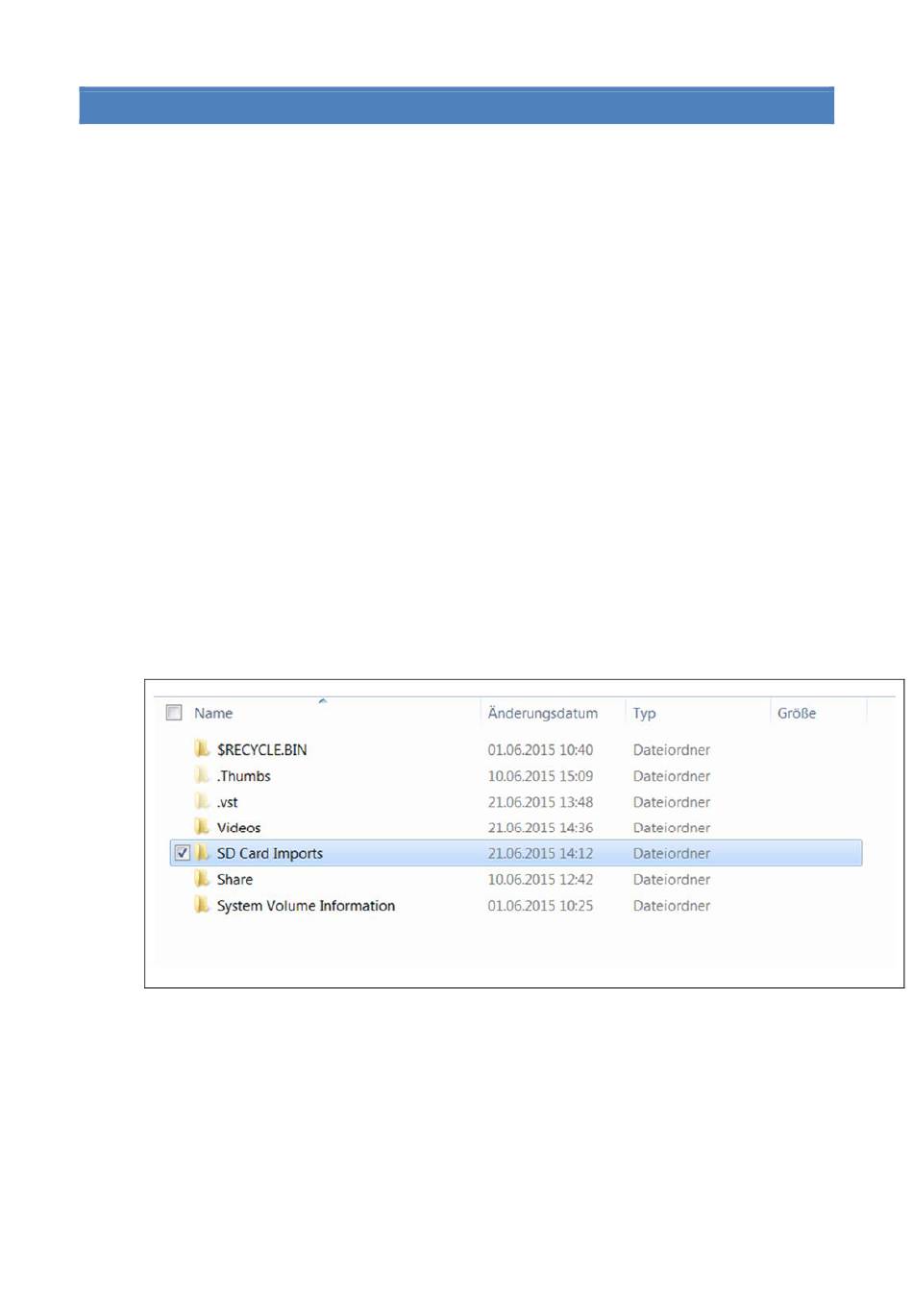Select the SD Card Imports folder name
913x1316 pixels.
pyautogui.click(x=270, y=853)
